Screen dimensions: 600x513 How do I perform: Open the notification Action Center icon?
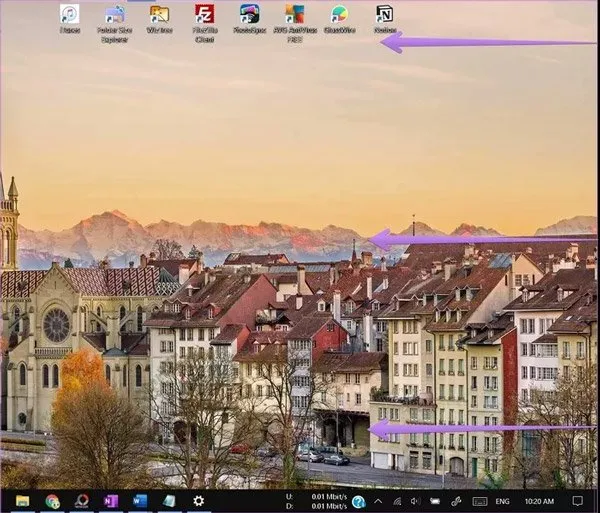point(578,501)
